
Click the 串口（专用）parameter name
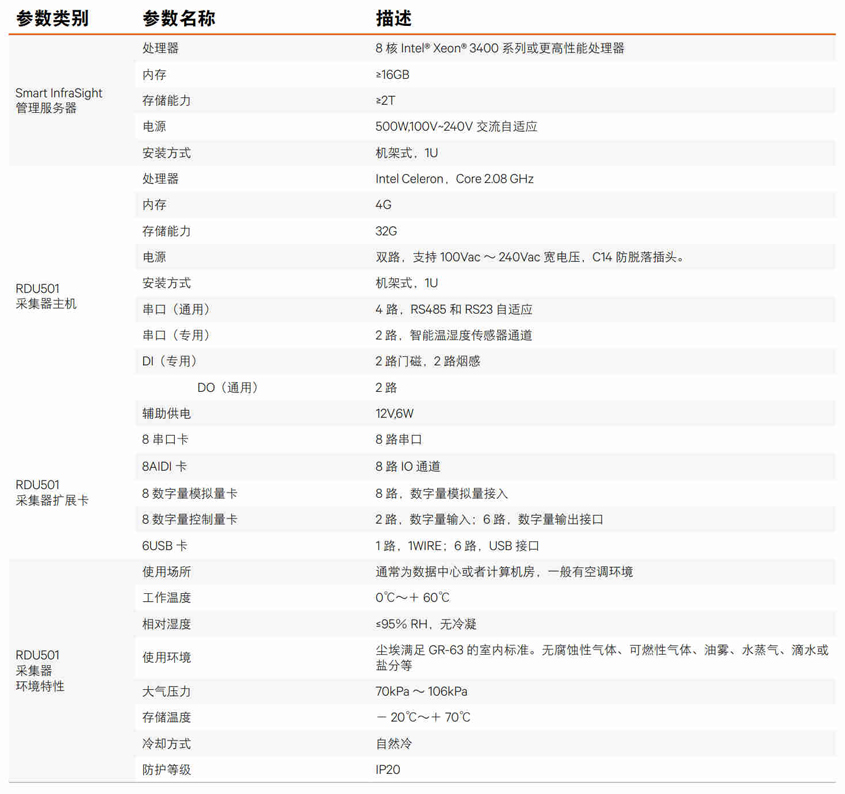pos(176,336)
